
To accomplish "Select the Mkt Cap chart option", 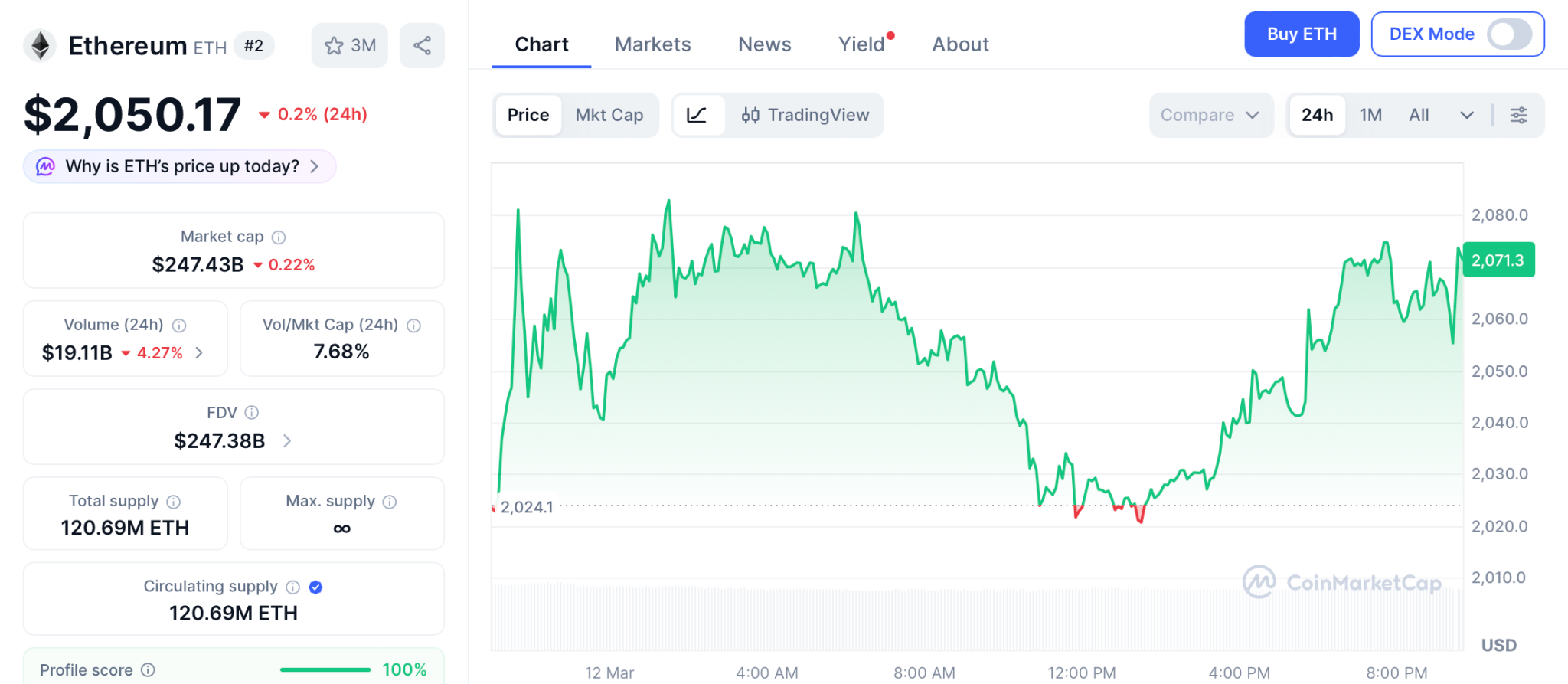I will click(x=609, y=115).
